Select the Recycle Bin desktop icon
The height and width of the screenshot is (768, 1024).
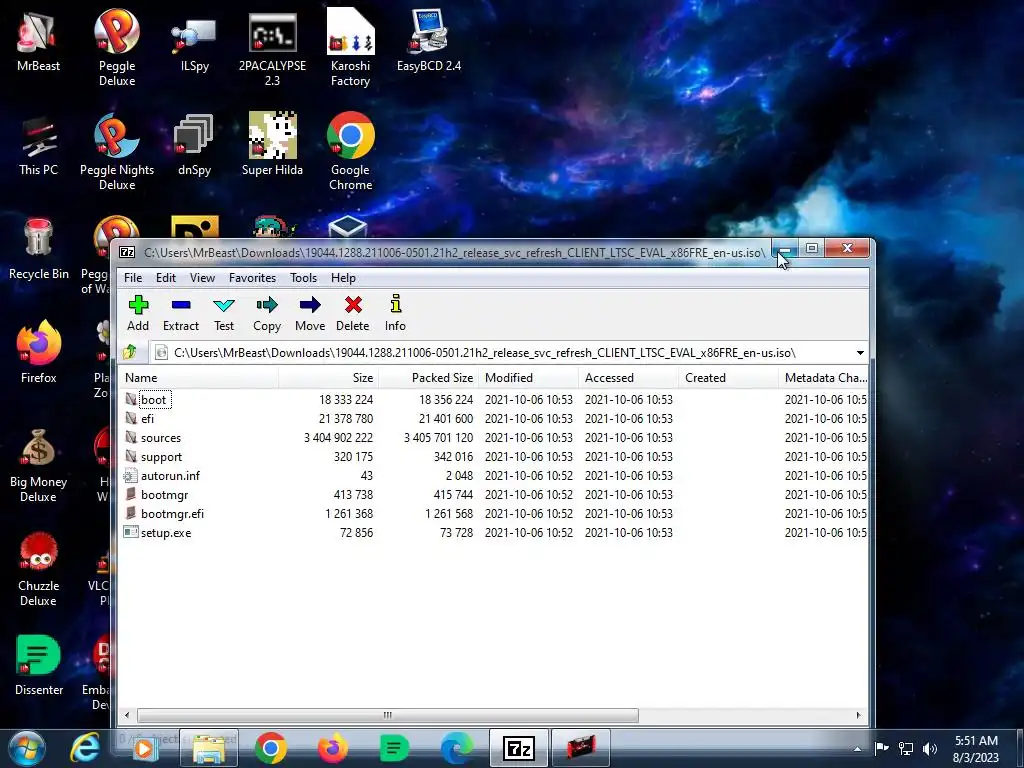(39, 249)
